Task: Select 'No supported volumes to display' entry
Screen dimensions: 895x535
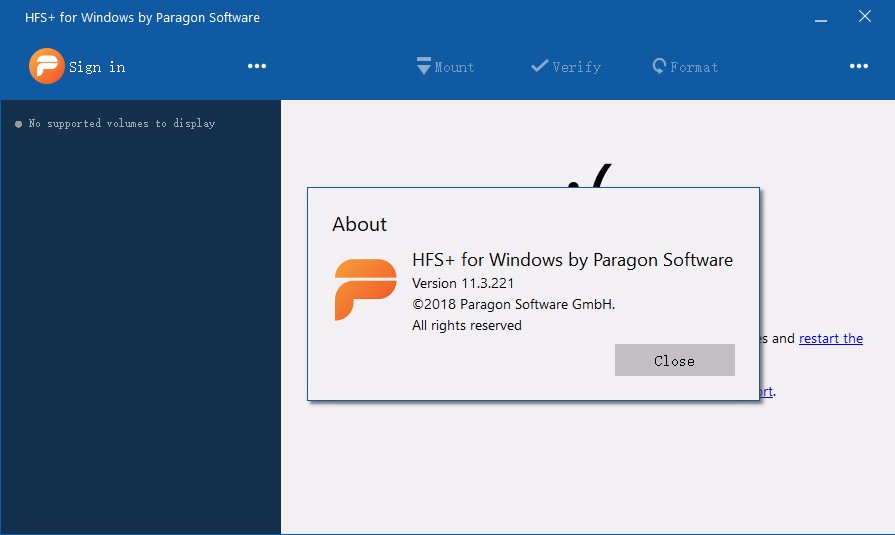Action: click(116, 123)
